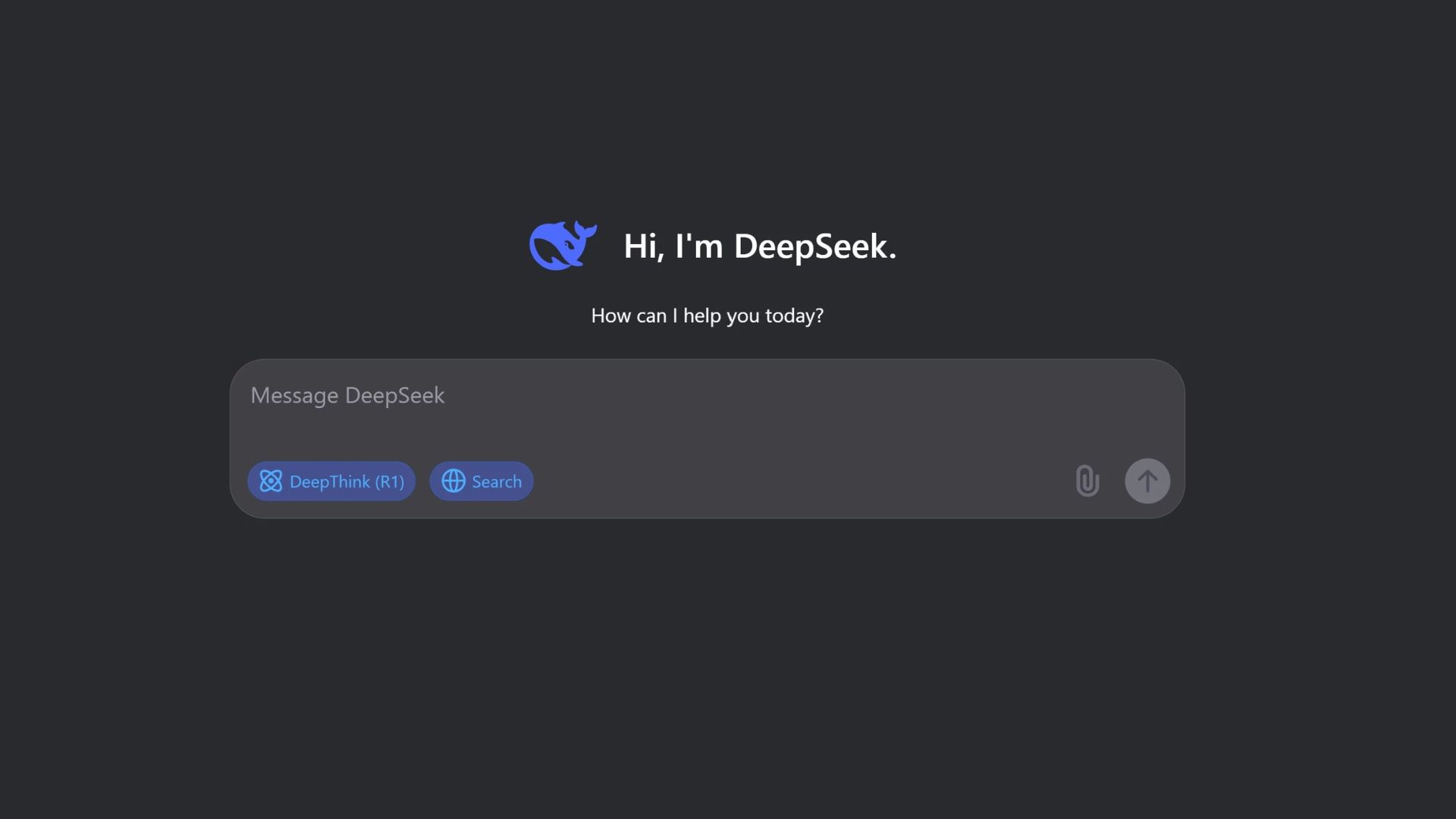Click the globe icon inside Search button

453,481
